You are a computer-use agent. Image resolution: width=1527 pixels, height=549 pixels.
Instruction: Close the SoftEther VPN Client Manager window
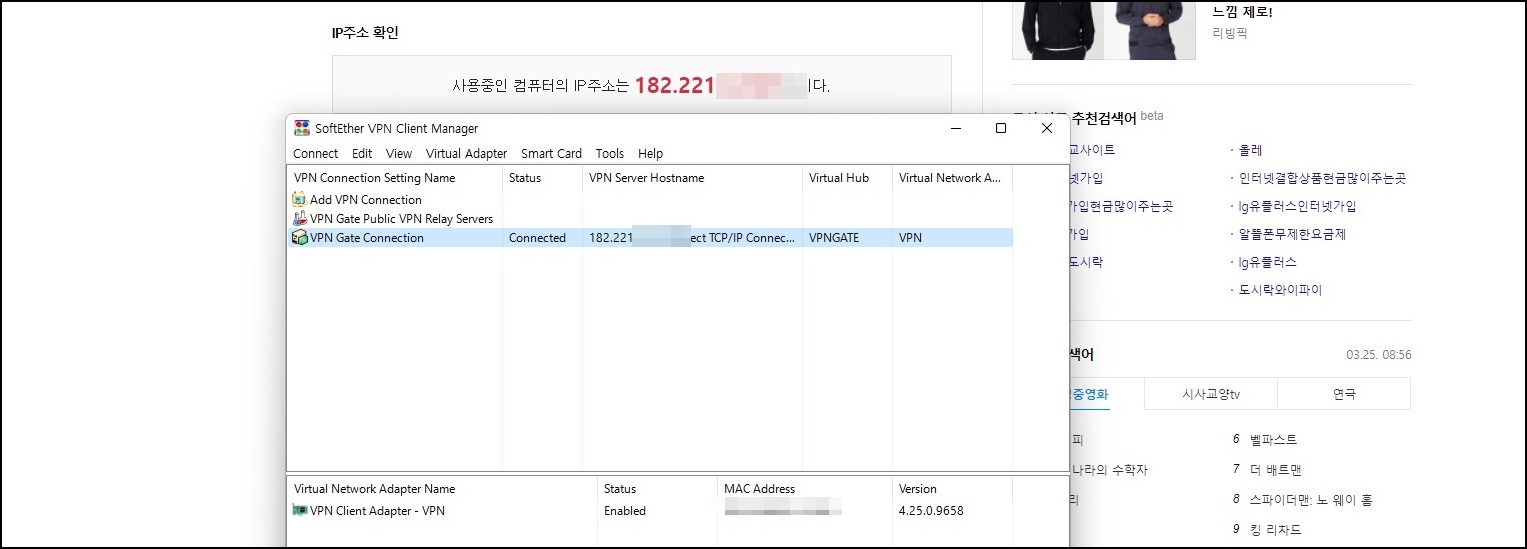click(x=1047, y=128)
